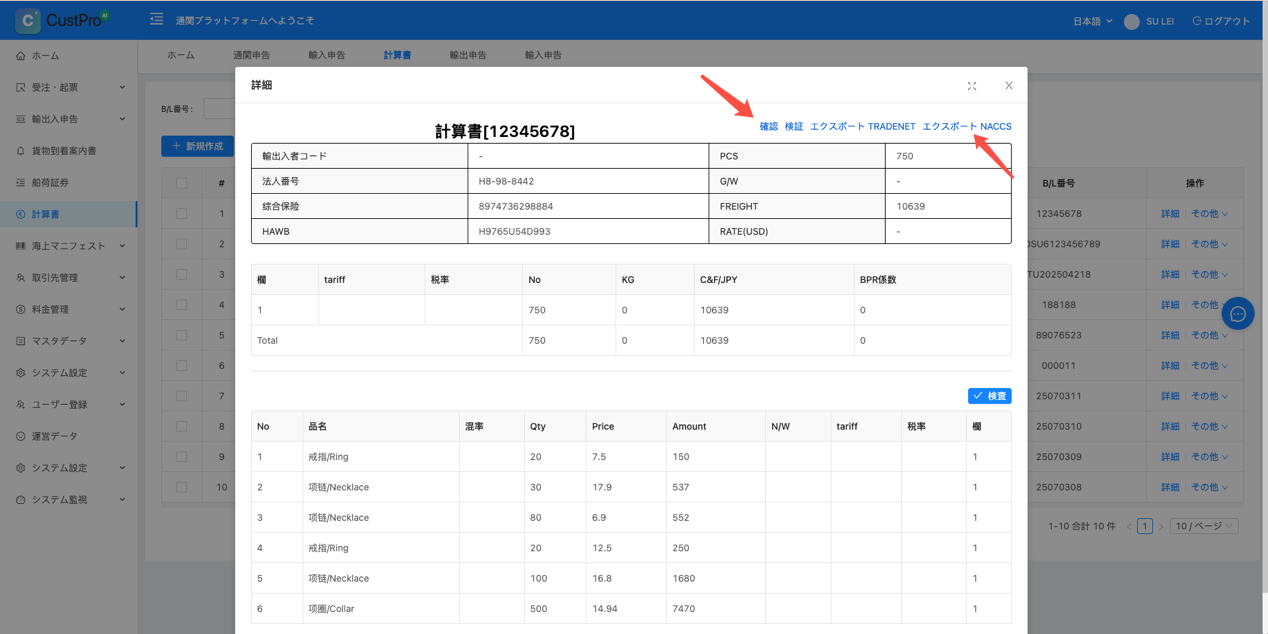The height and width of the screenshot is (634, 1268).
Task: Tick the checkbox for row 1
Action: coord(181,213)
